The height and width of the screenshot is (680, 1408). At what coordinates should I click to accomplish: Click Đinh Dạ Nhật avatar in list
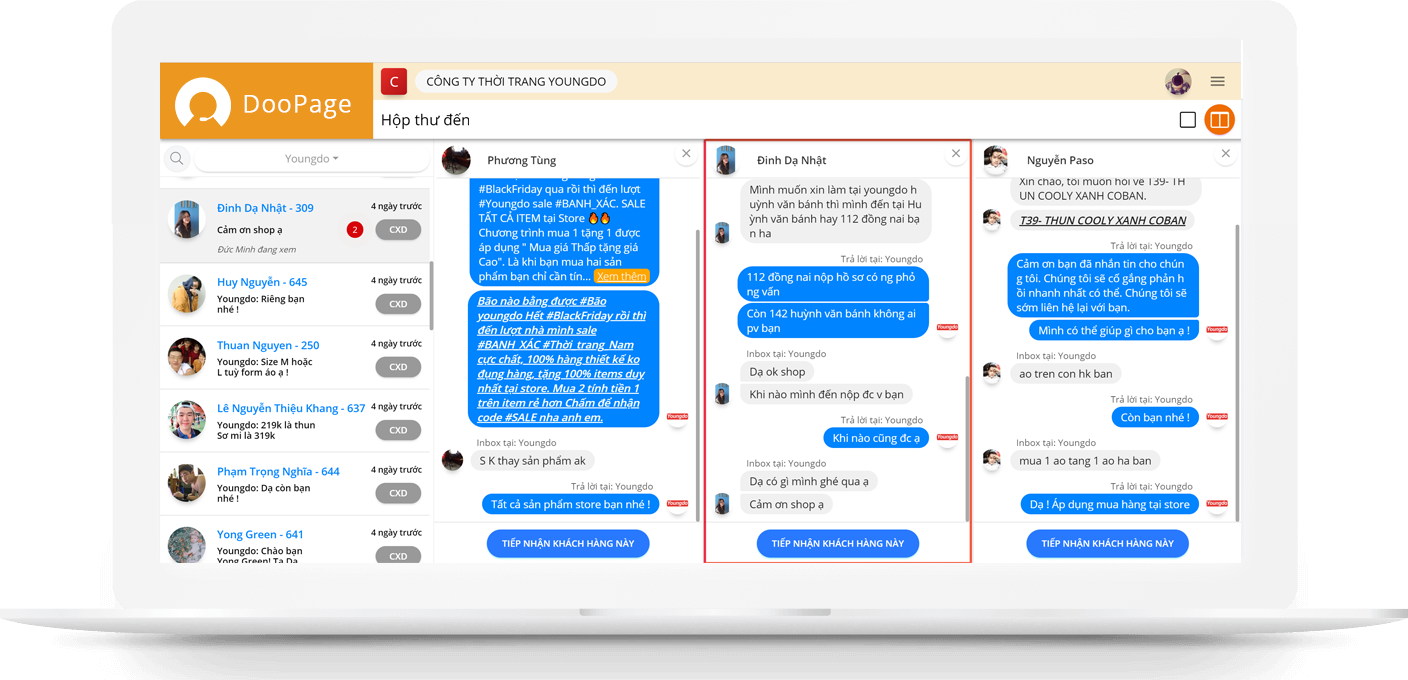coord(187,219)
